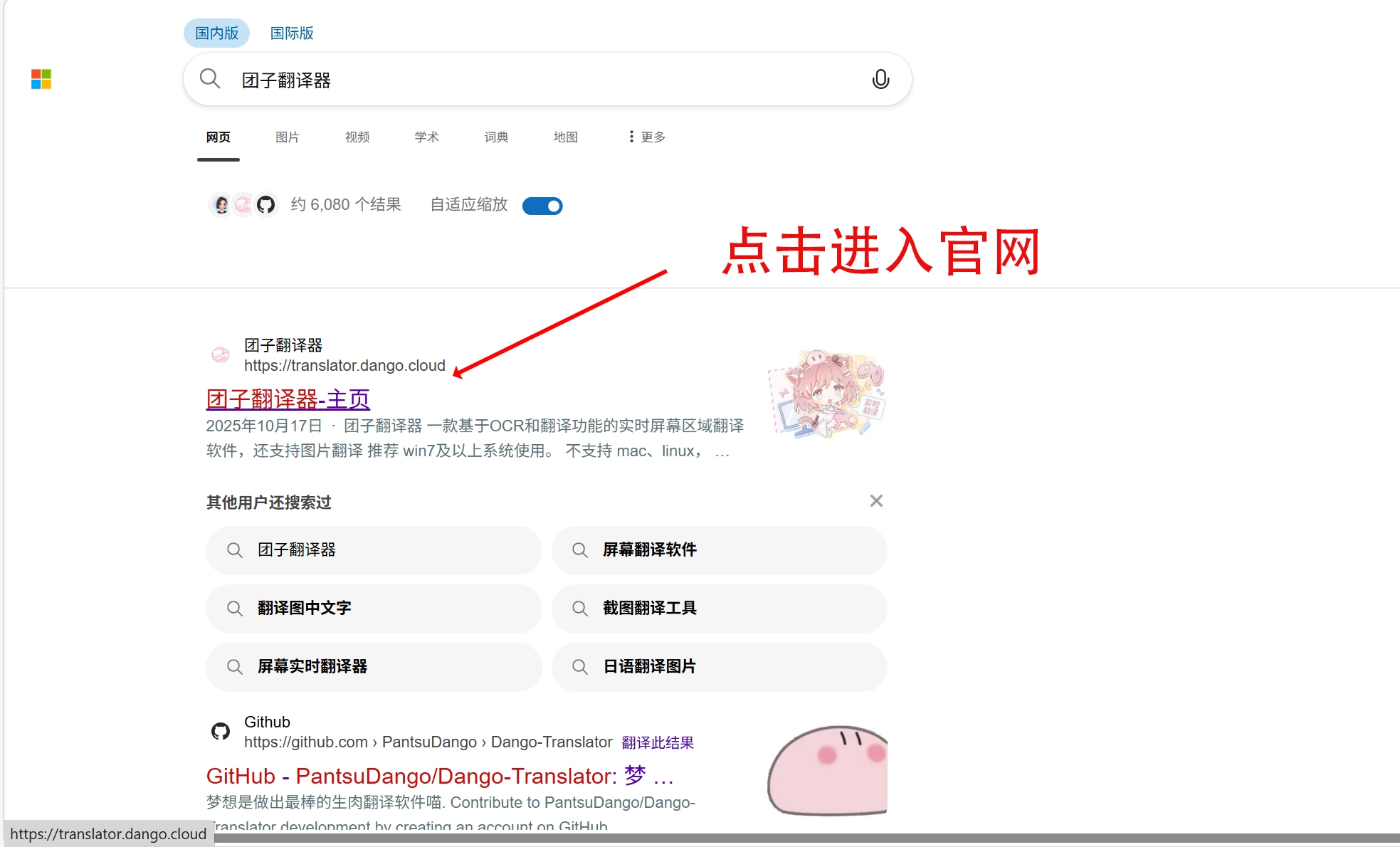Viewport: 1400px width, 847px height.
Task: Search related suggestion 屏幕实时翻译器
Action: pos(374,667)
